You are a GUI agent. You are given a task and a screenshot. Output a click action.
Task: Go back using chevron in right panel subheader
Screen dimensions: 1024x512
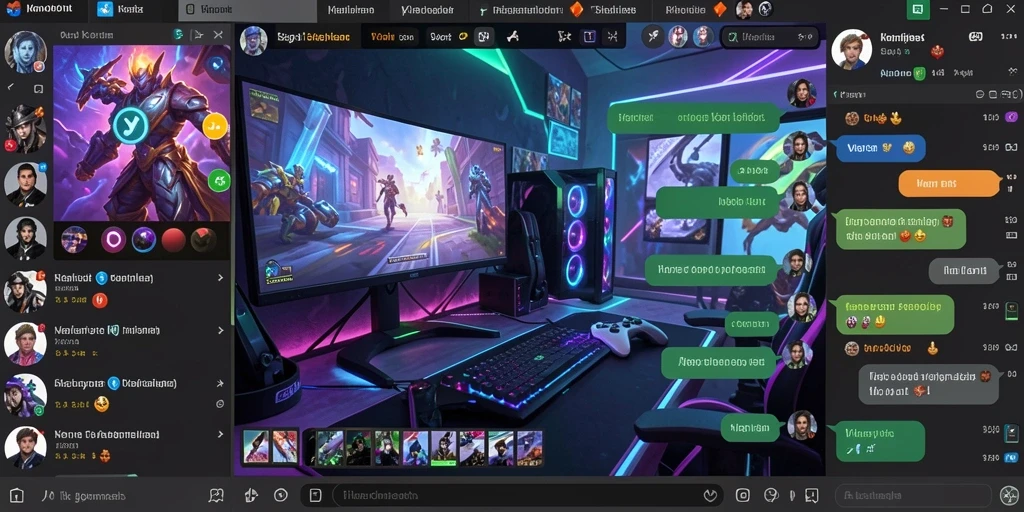pos(835,95)
